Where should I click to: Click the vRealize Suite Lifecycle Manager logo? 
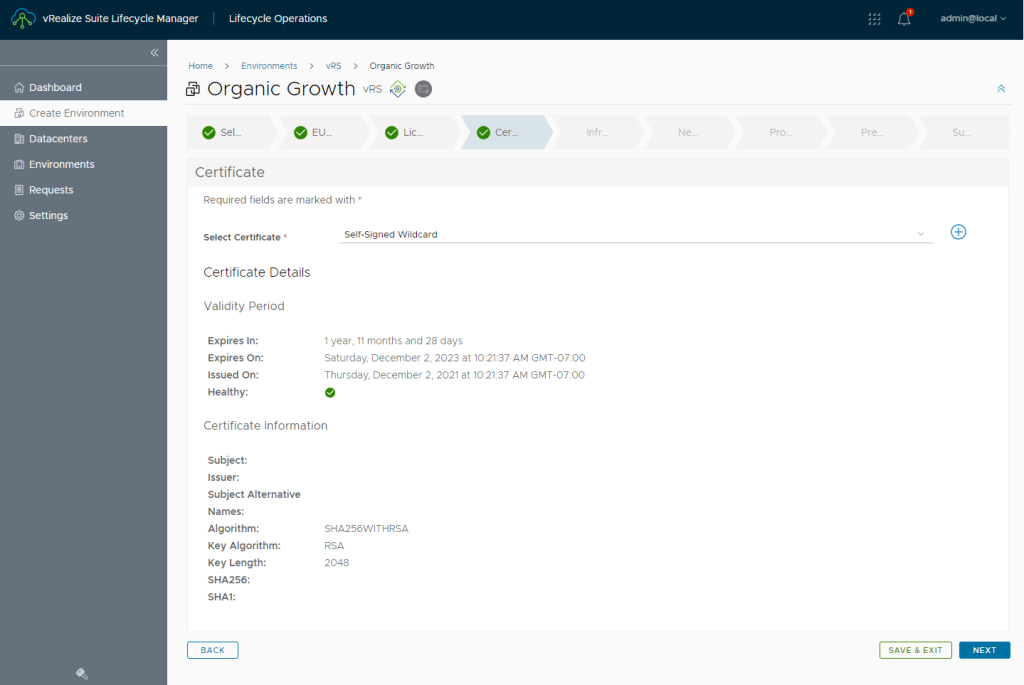click(x=23, y=18)
